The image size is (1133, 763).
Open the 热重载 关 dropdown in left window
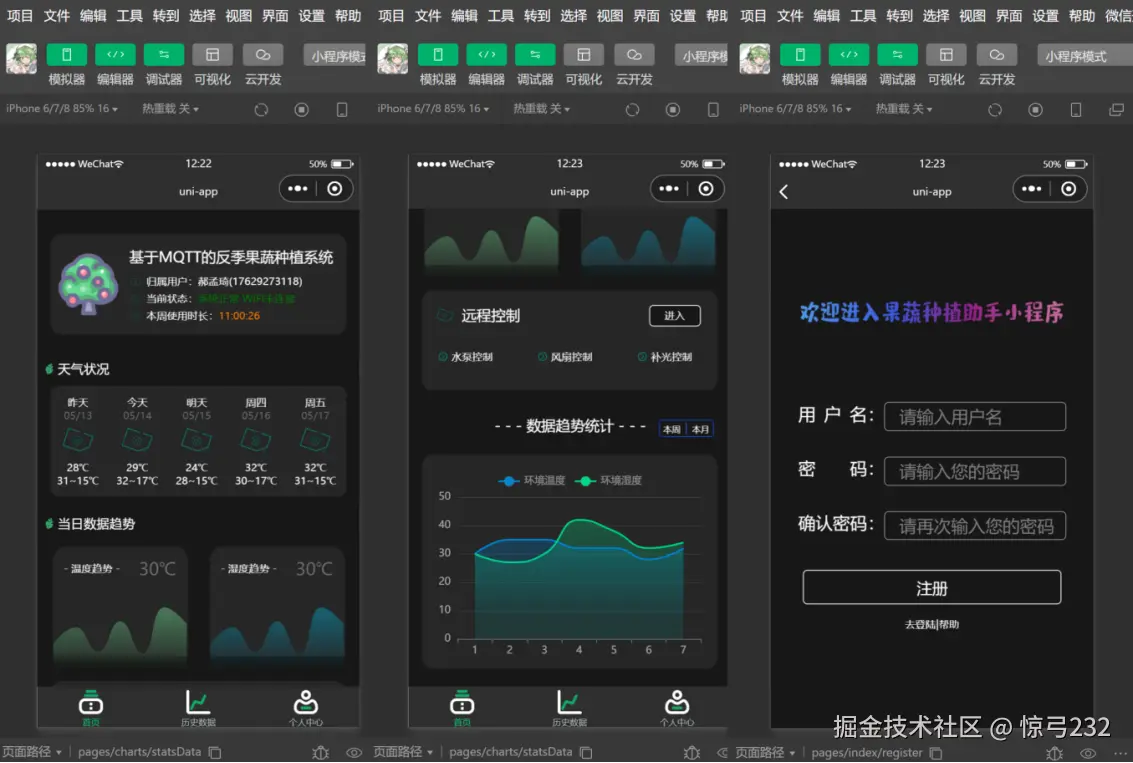point(170,108)
